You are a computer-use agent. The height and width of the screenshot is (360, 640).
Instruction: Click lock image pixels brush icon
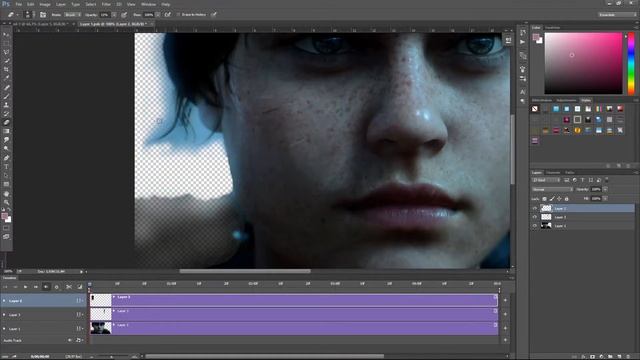point(552,199)
